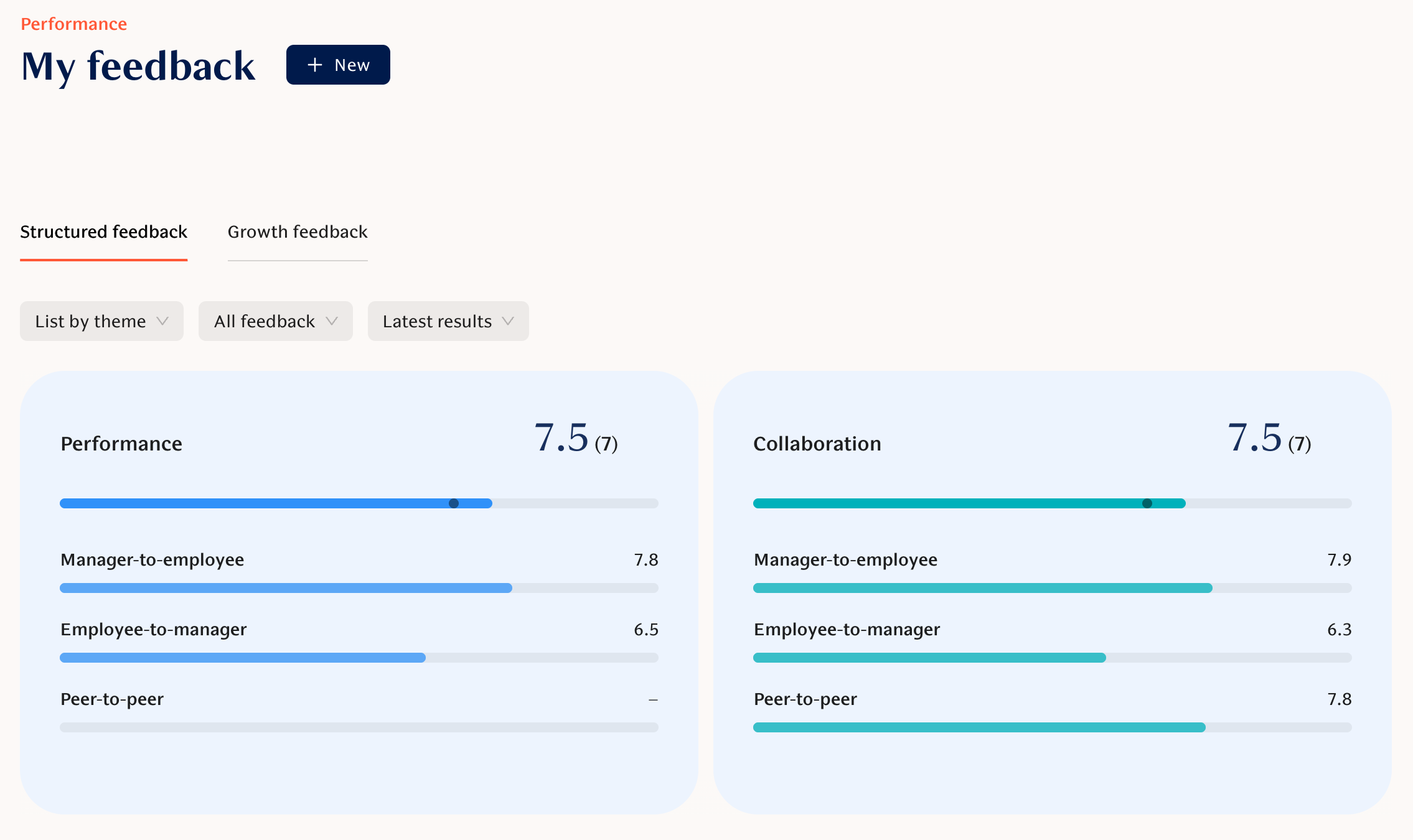Select the Structured feedback tab
Viewport: 1413px width, 840px height.
pyautogui.click(x=103, y=232)
